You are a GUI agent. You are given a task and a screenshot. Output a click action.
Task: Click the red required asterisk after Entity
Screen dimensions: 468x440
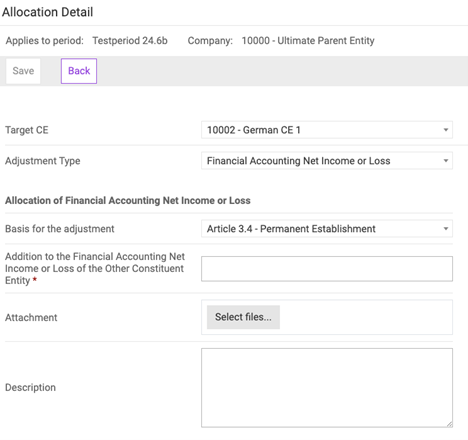point(35,280)
